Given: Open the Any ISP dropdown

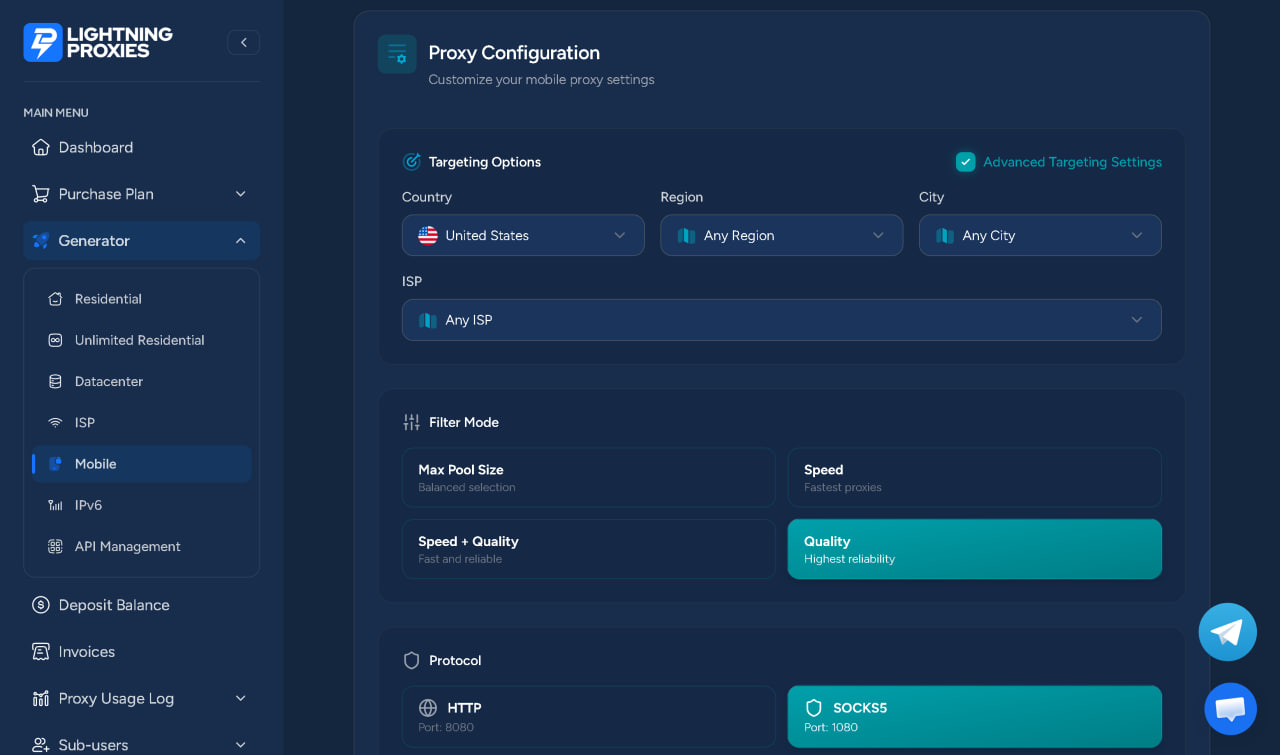Looking at the screenshot, I should point(782,320).
